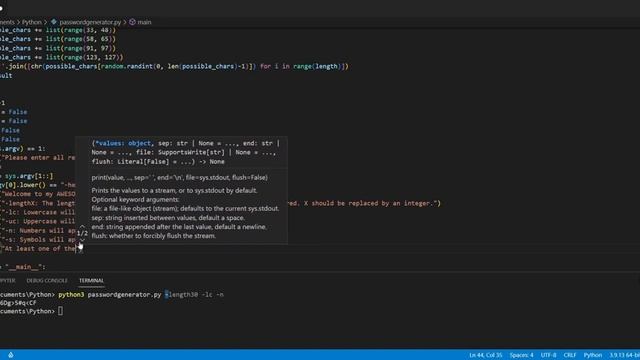
Task: Select language mode Python in status bar
Action: pyautogui.click(x=593, y=355)
